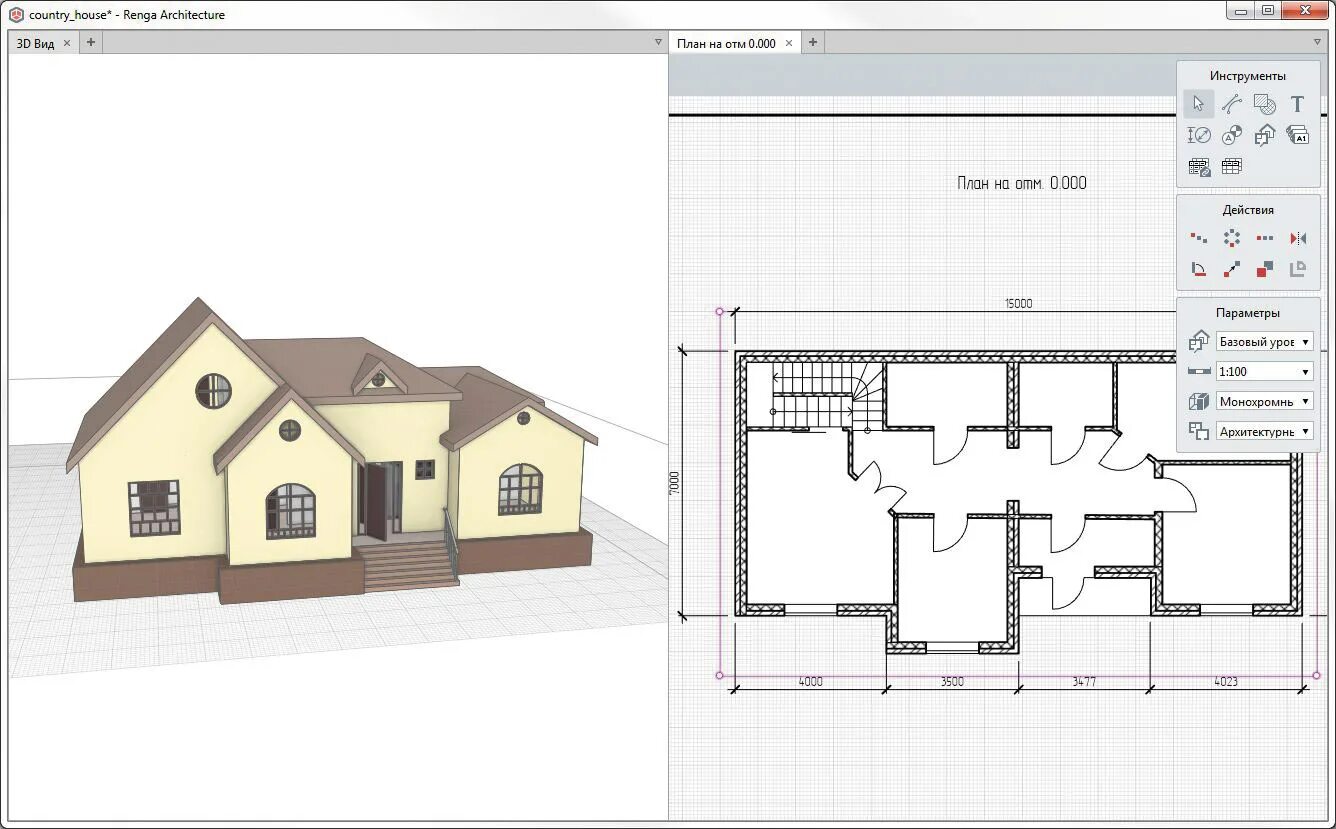Click the scale ruler icon in Параметры
Viewport: 1336px width, 829px height.
pos(1198,371)
